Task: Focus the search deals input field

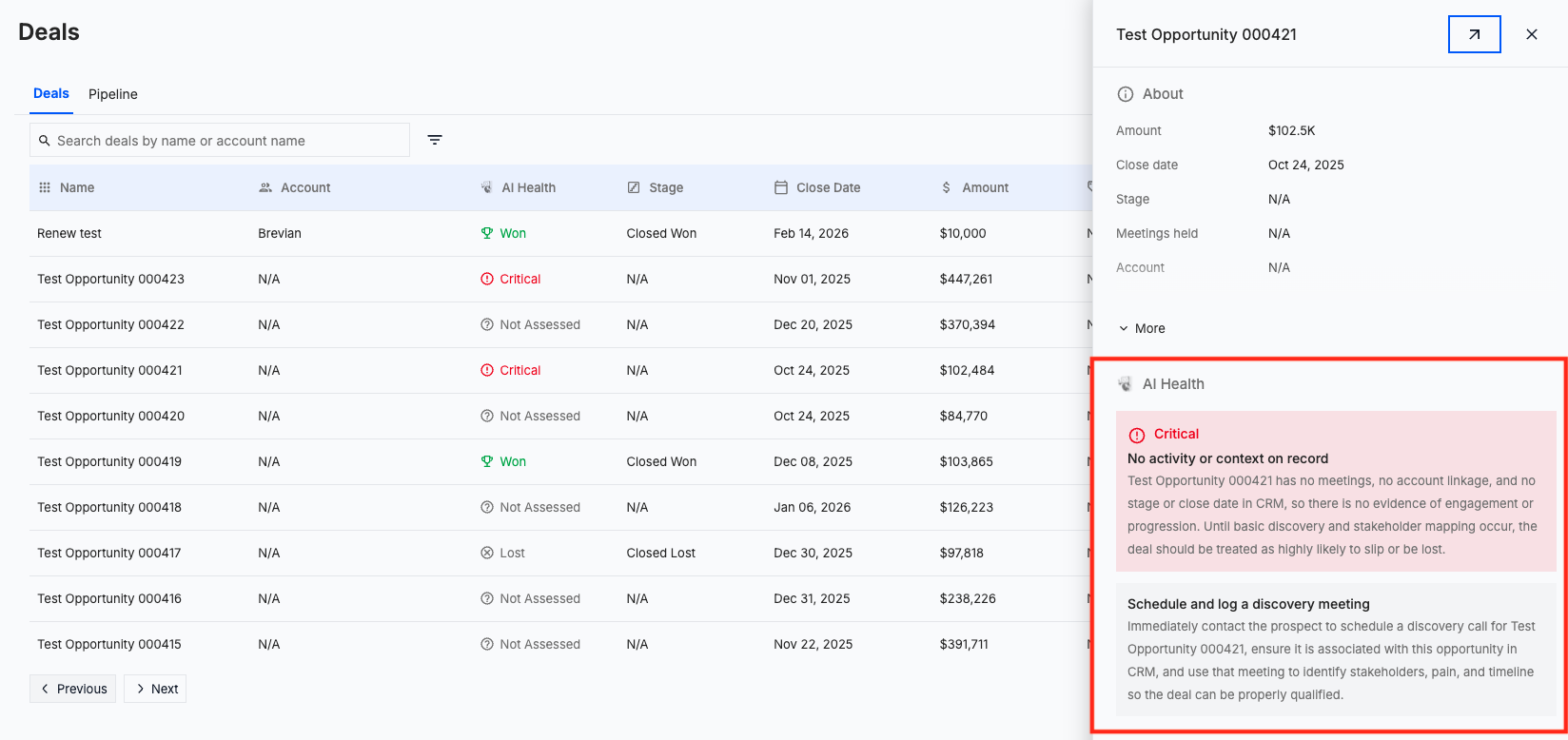Action: click(228, 141)
